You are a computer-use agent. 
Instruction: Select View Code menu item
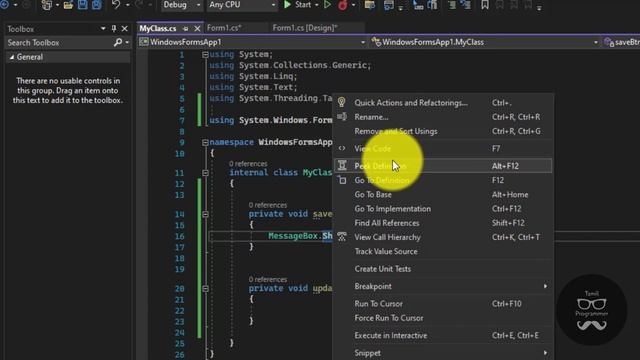click(x=443, y=149)
